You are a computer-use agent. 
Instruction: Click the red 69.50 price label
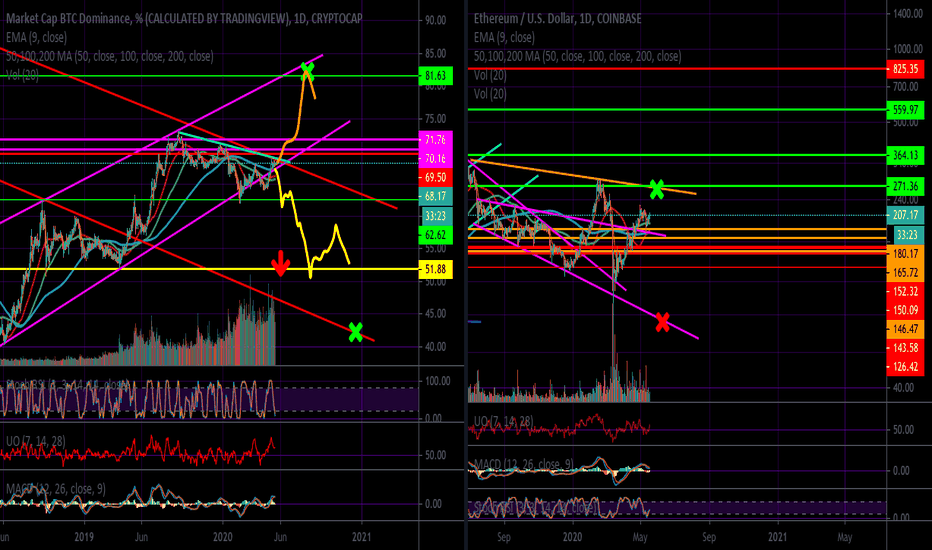436,177
